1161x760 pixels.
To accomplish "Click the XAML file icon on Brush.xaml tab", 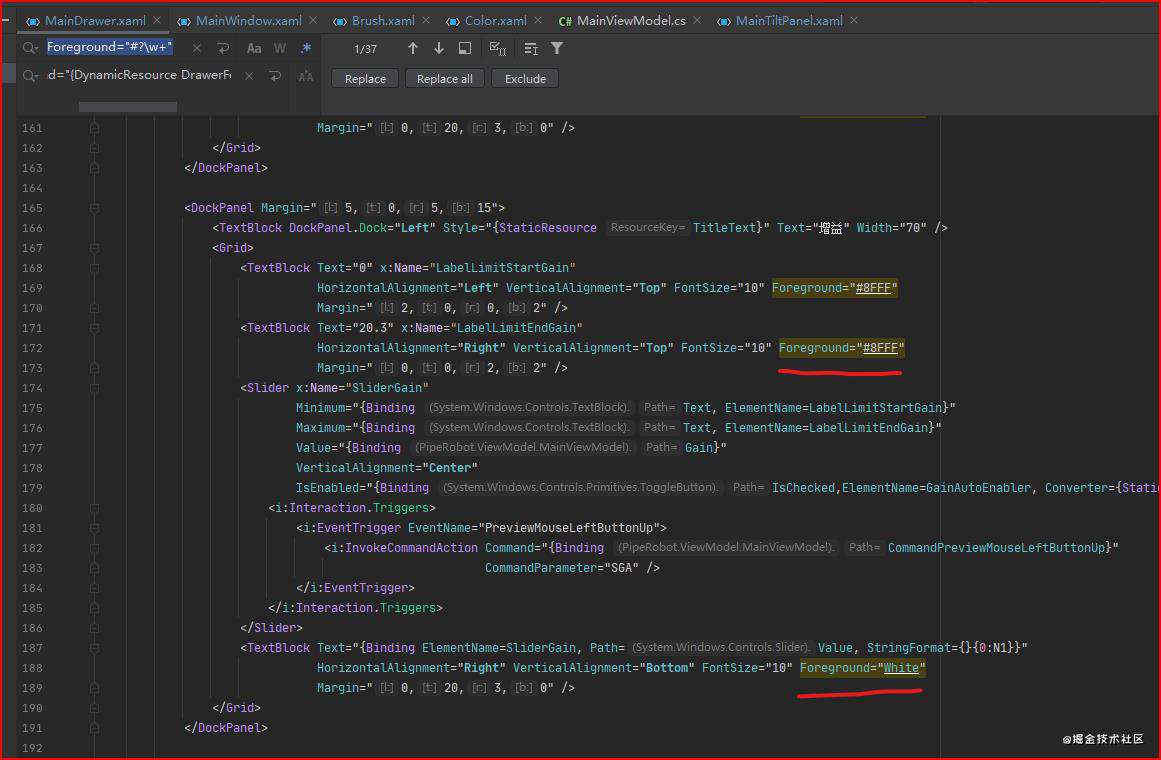I will [x=339, y=21].
